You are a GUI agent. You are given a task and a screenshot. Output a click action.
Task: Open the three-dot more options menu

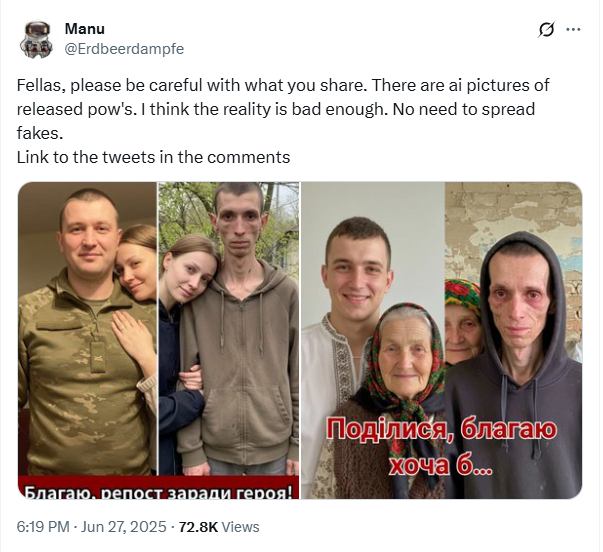point(573,29)
